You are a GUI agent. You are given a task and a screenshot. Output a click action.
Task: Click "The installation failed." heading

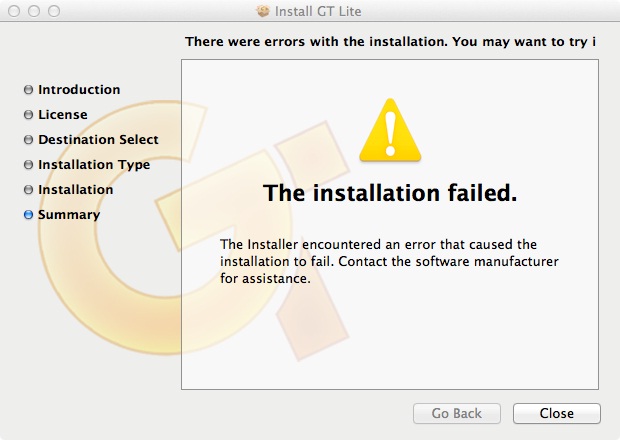pos(390,193)
